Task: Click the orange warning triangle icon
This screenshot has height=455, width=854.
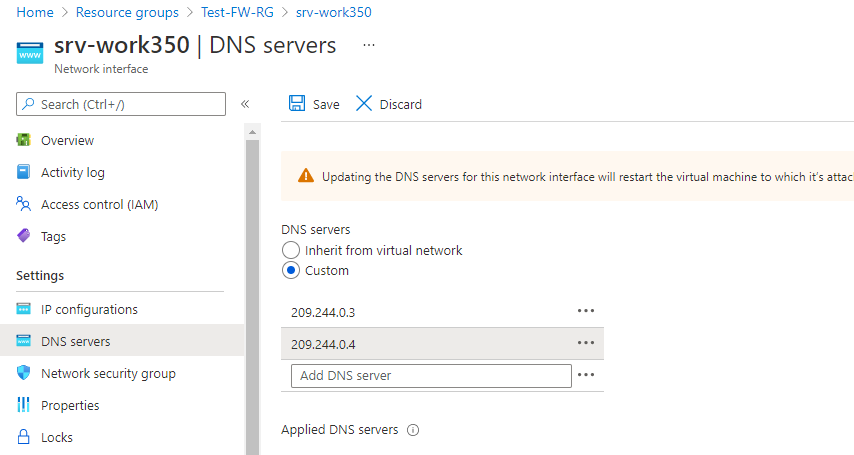Action: [306, 175]
